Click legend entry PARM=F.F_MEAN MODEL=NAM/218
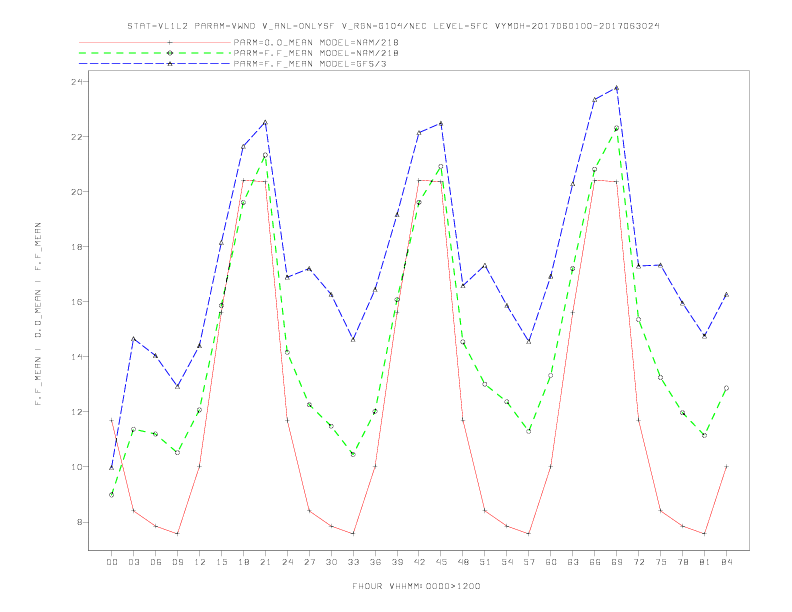The width and height of the screenshot is (792, 612). coord(316,53)
